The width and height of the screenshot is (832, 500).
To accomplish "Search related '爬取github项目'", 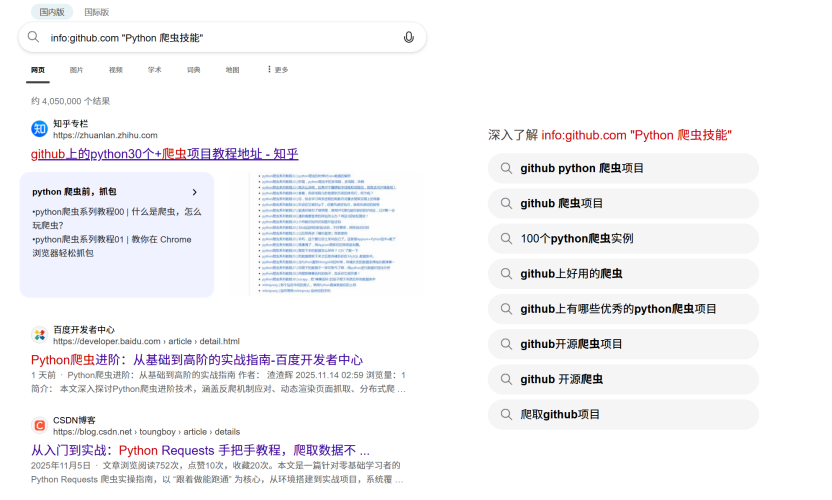I will (x=623, y=414).
